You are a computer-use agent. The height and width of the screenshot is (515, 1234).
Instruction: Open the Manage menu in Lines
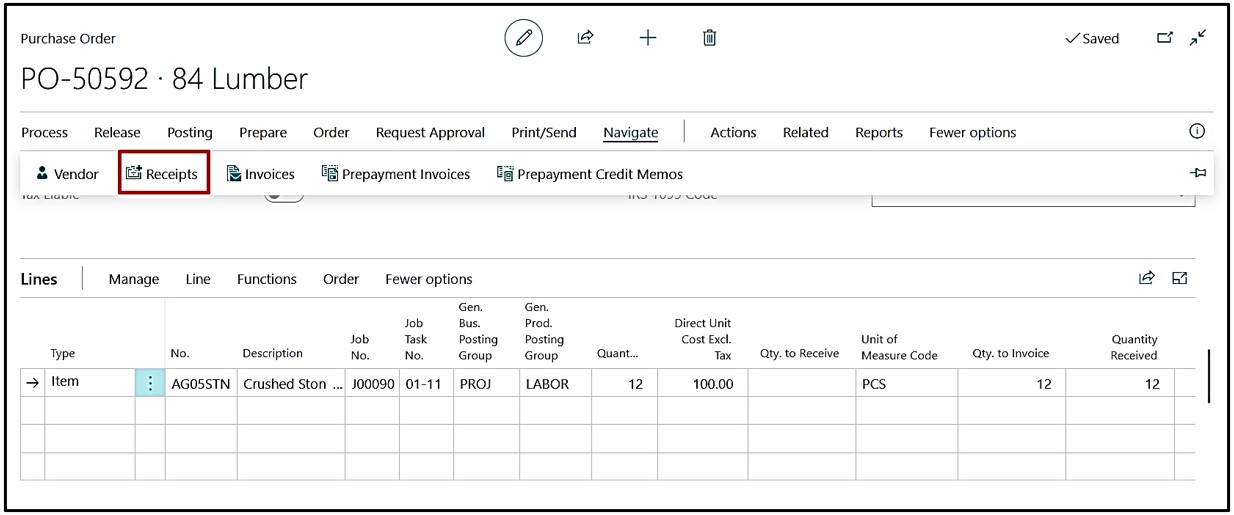point(134,279)
